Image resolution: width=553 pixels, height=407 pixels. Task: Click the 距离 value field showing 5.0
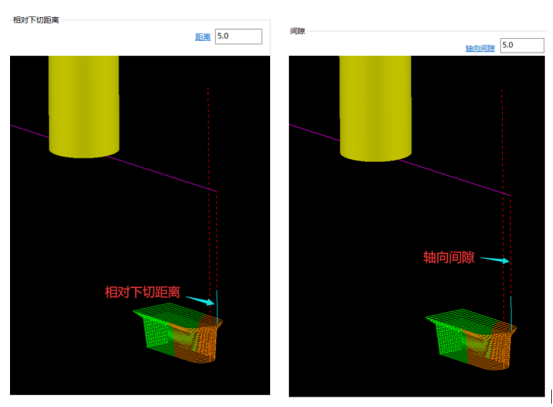coord(238,36)
